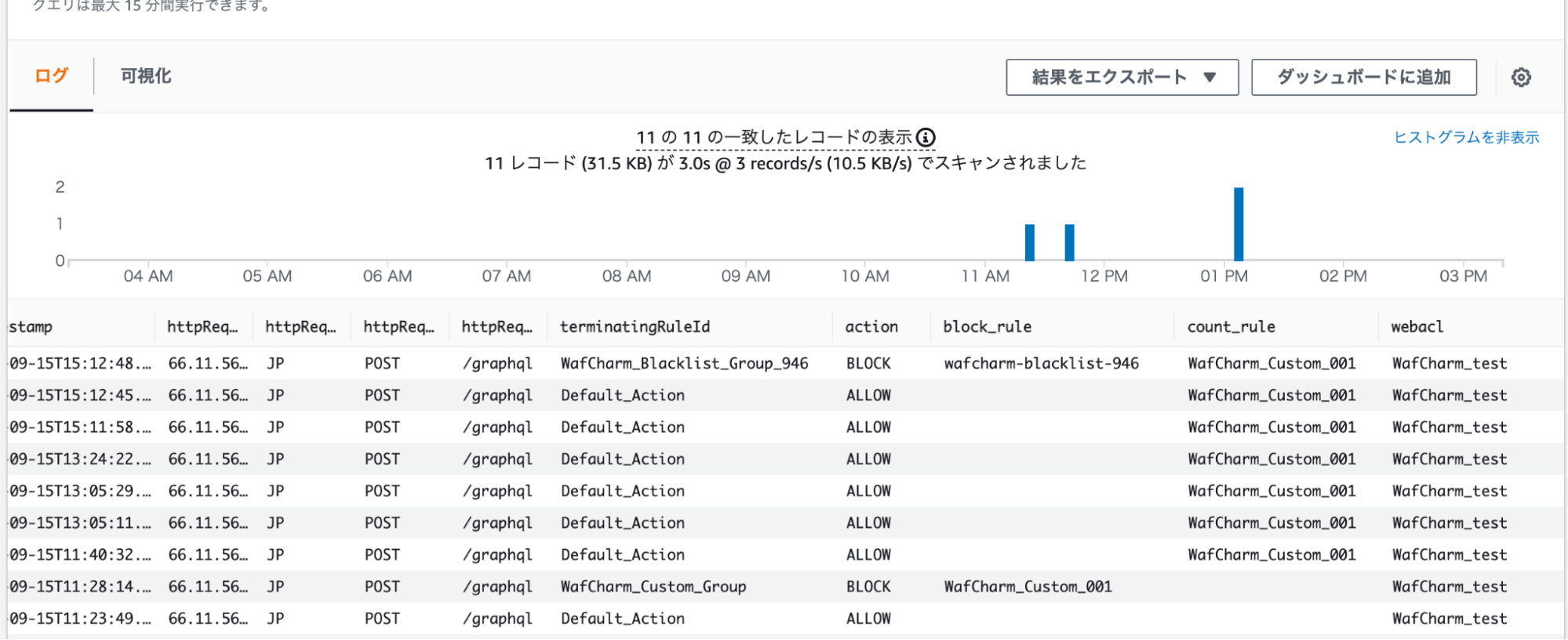Open the settings gear icon

click(x=1521, y=77)
